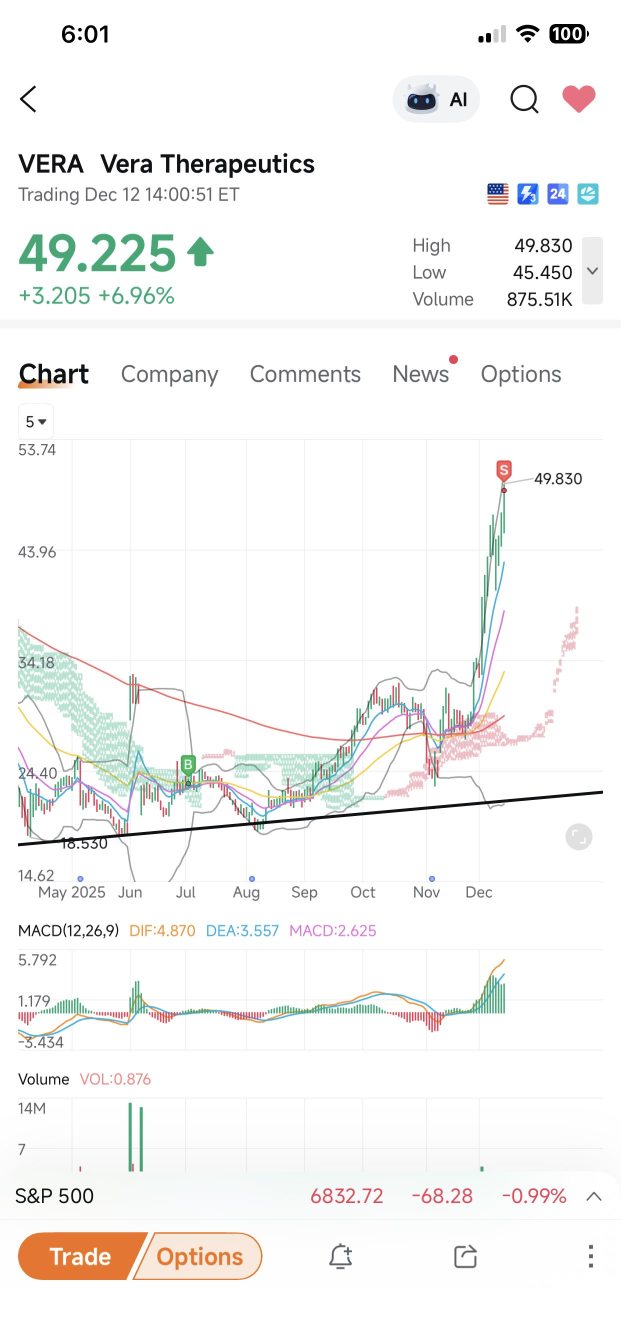The width and height of the screenshot is (621, 1344).
Task: Switch to the Comments tab
Action: tap(305, 374)
